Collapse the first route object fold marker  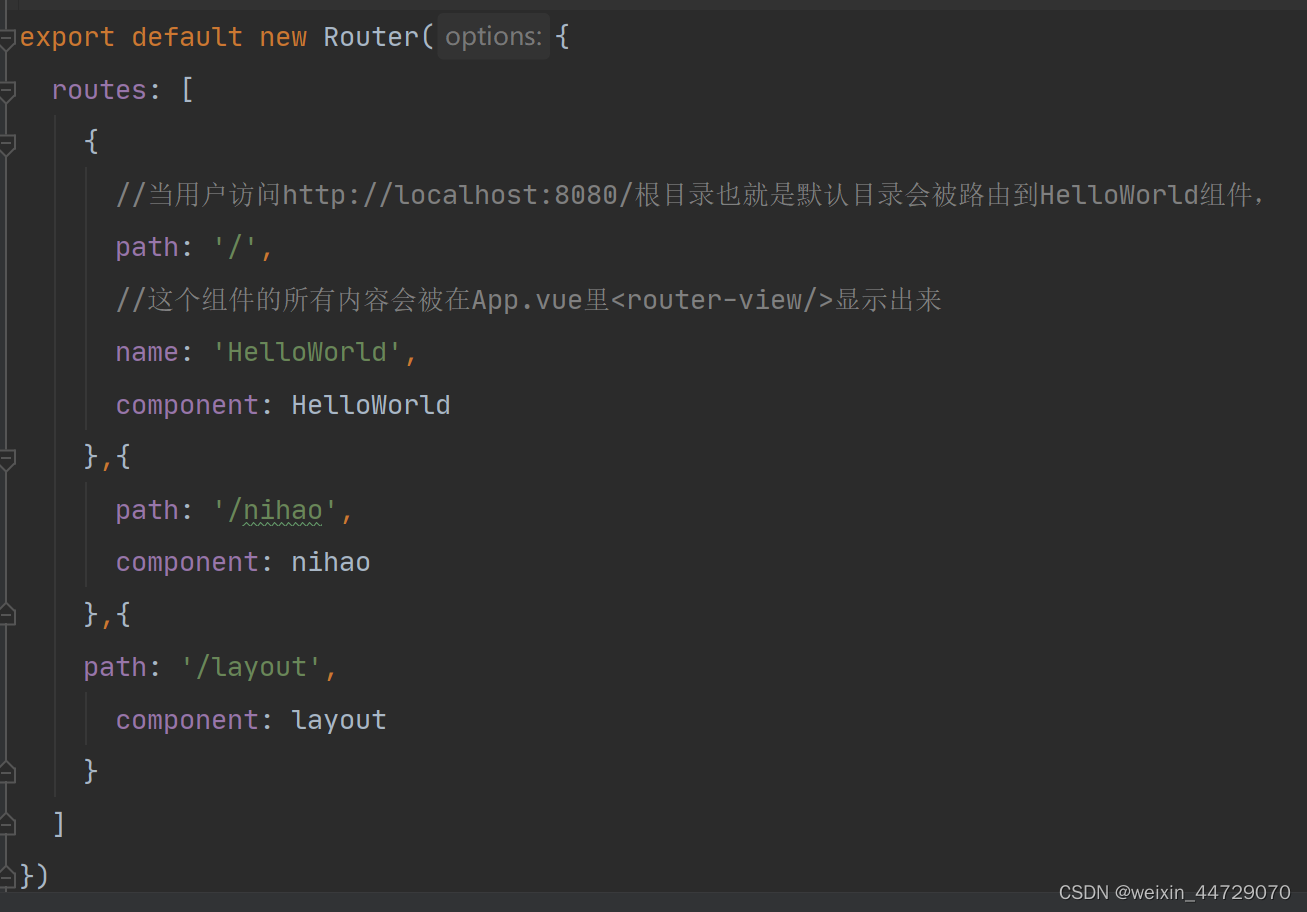pyautogui.click(x=7, y=144)
